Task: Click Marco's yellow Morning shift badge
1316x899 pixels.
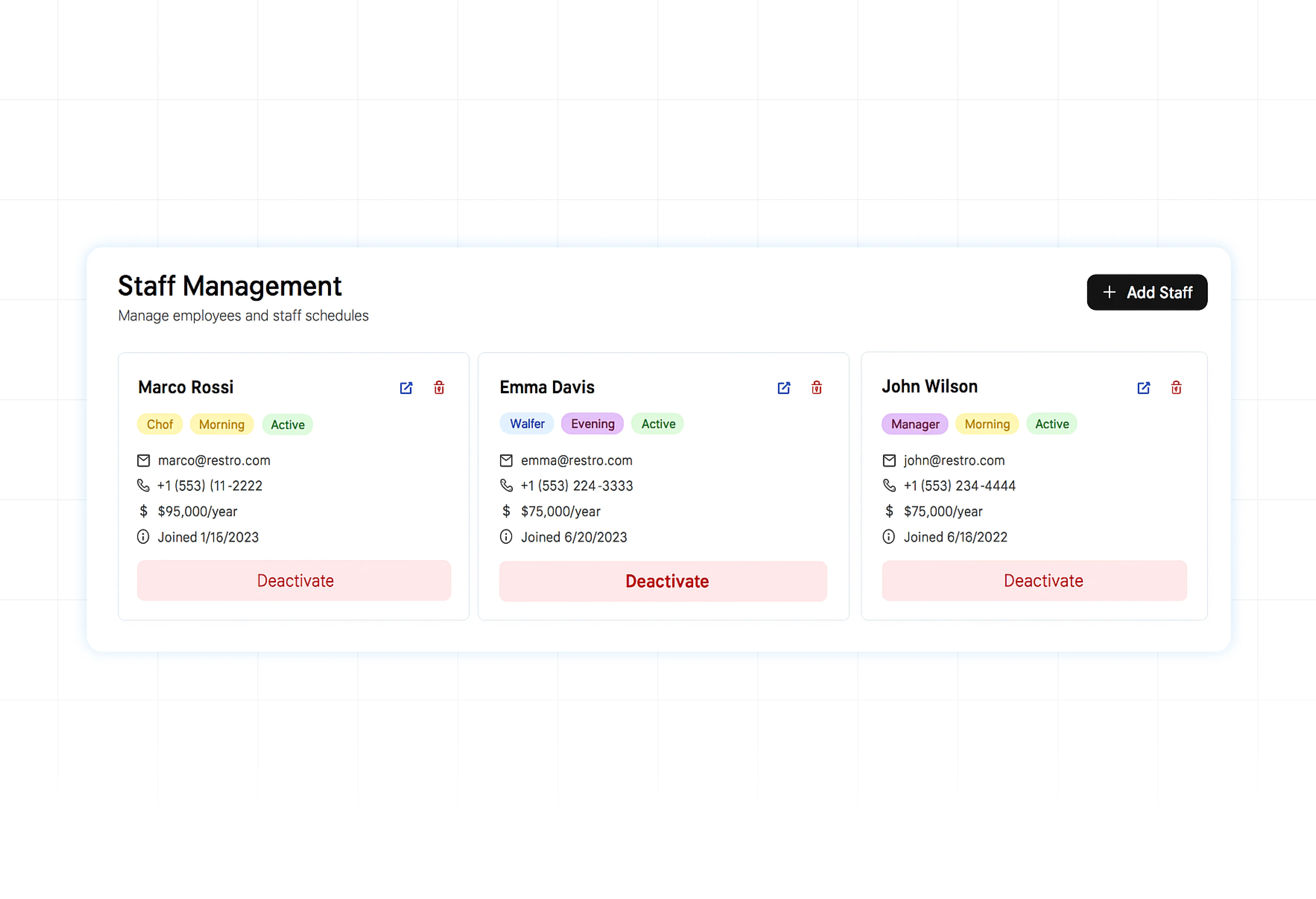Action: [221, 424]
